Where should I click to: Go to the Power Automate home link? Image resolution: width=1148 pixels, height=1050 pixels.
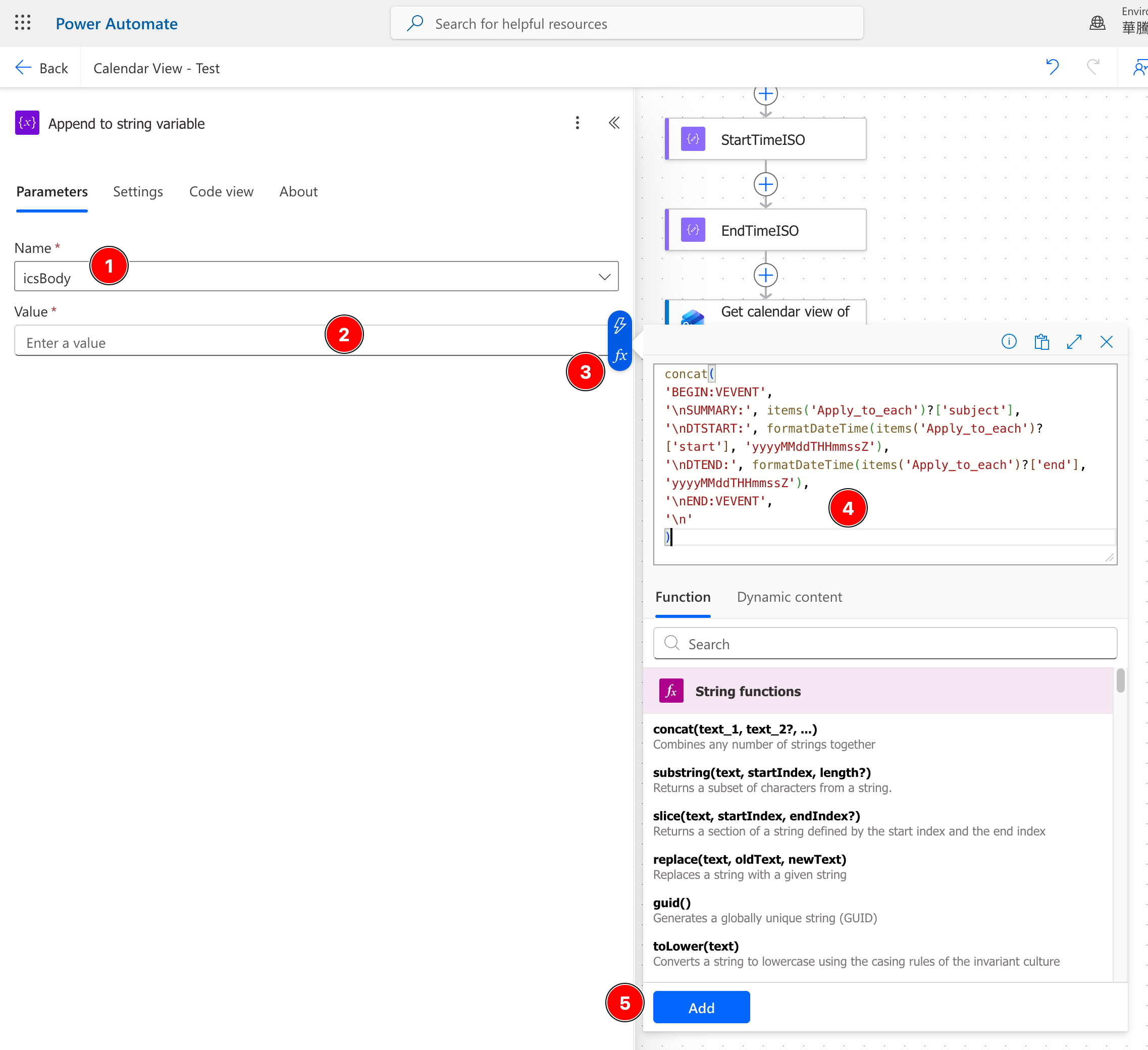(116, 23)
